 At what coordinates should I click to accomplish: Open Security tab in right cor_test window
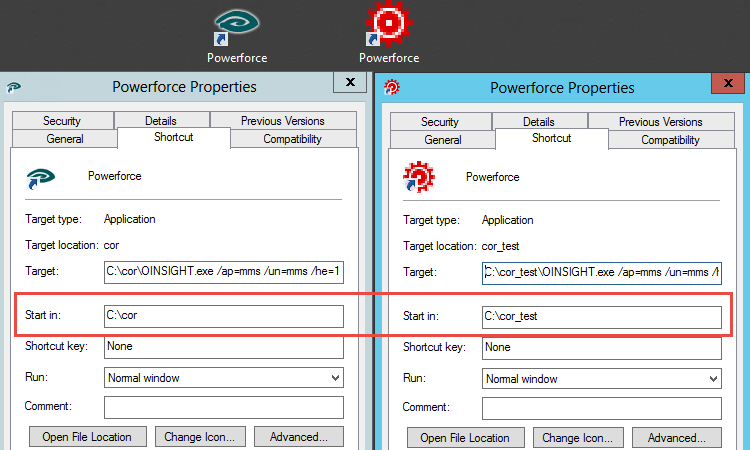(441, 121)
